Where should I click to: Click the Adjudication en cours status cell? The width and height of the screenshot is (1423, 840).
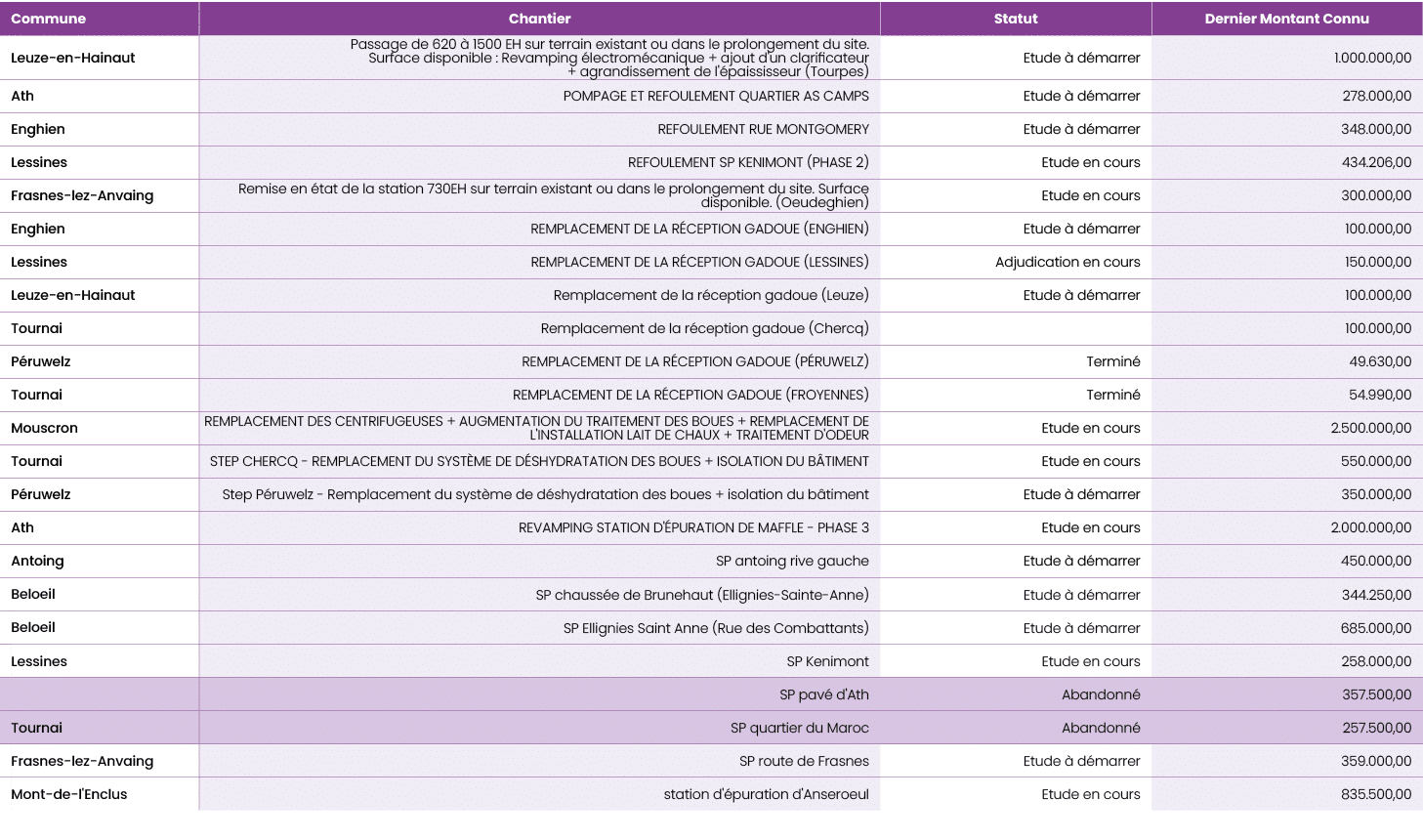click(x=1067, y=262)
